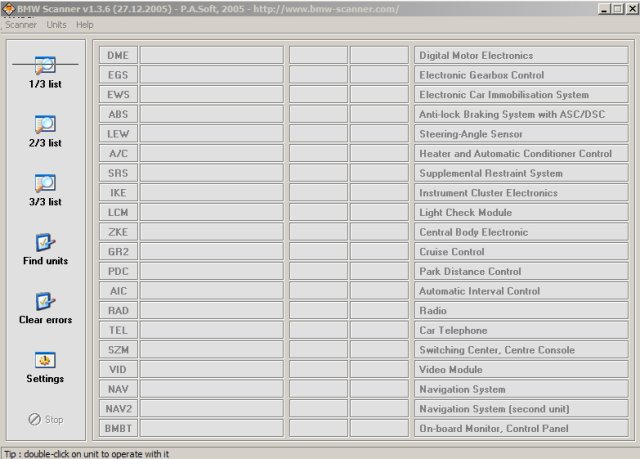Select the EGS unit button
Image resolution: width=640 pixels, height=459 pixels.
coord(118,75)
